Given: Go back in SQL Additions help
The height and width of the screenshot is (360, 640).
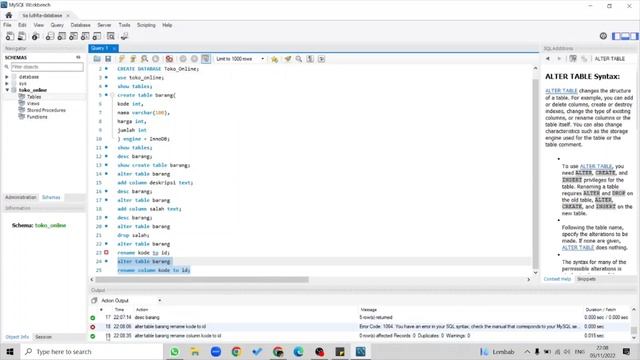Looking at the screenshot, I should (x=548, y=59).
